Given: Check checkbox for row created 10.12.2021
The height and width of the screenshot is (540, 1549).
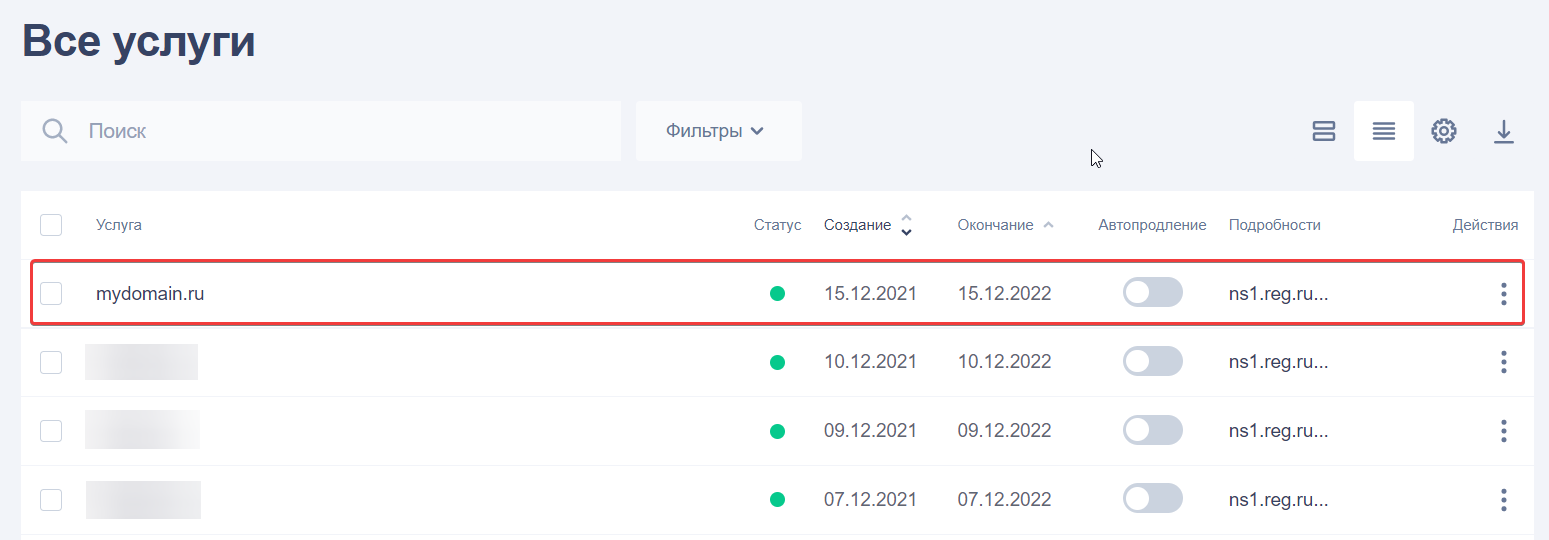Looking at the screenshot, I should tap(51, 362).
